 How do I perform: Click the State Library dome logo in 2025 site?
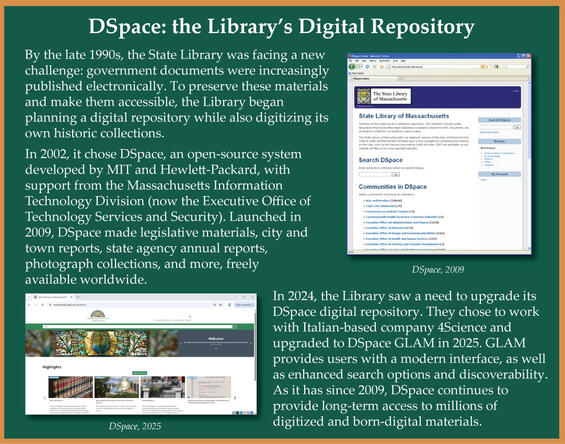click(98, 316)
